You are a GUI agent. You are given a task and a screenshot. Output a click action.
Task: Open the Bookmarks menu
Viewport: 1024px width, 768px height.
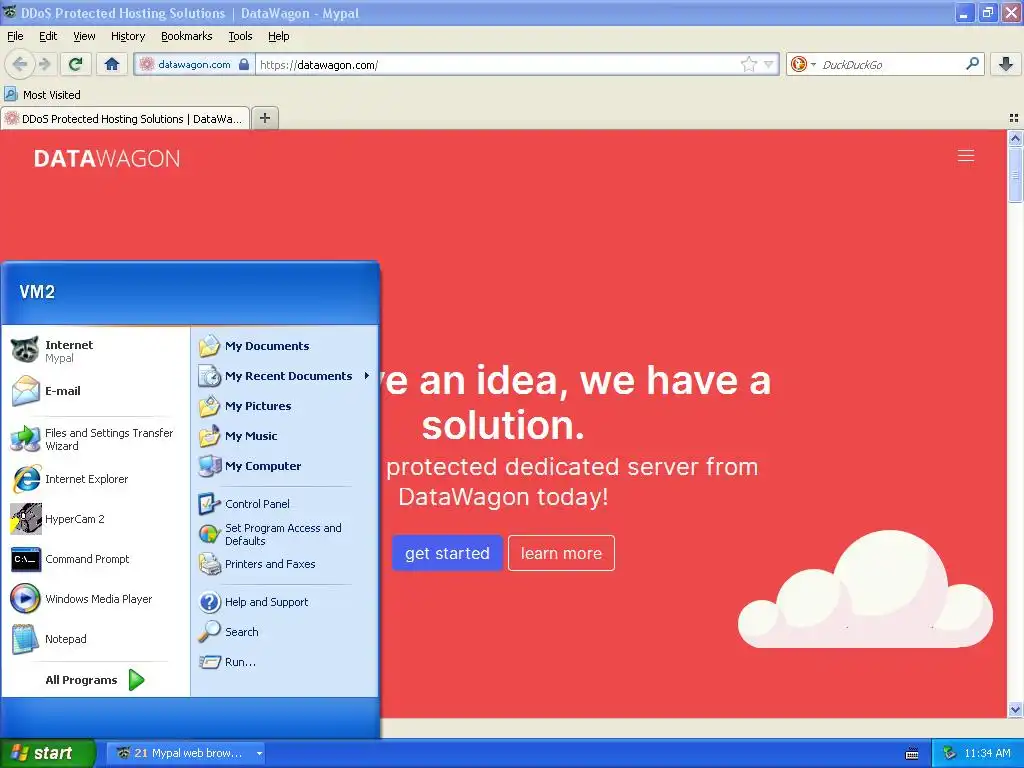pos(186,36)
